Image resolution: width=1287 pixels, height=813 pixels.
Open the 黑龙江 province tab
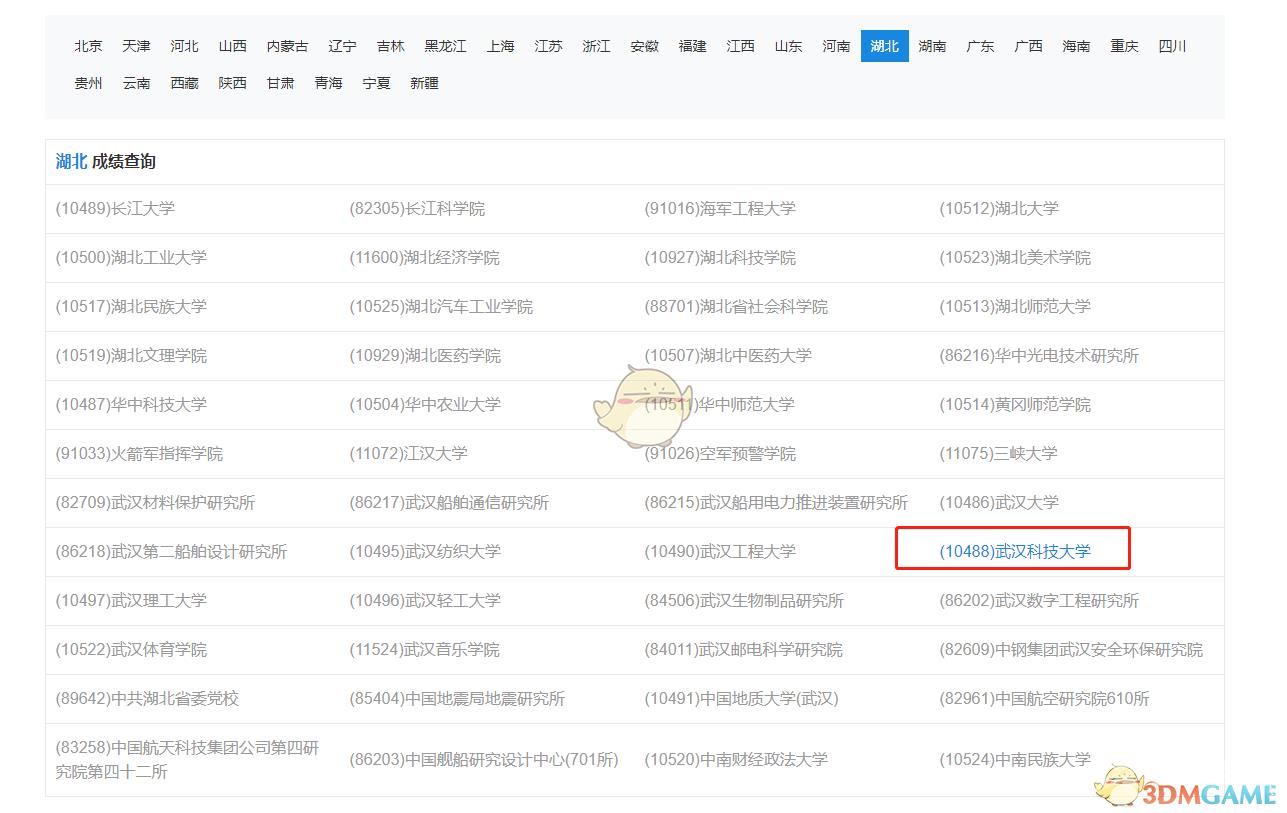pos(446,46)
